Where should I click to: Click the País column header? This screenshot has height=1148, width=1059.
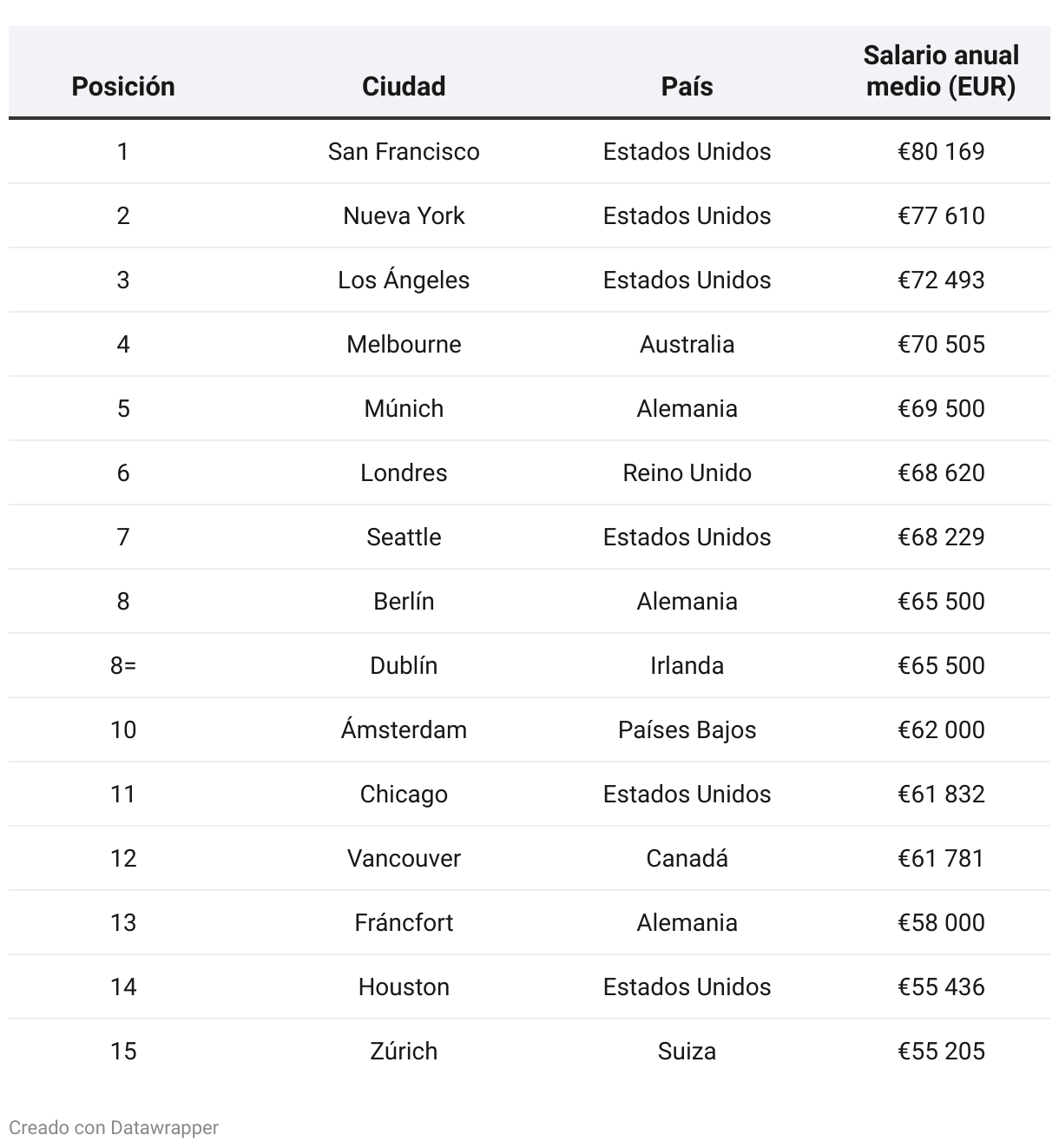(687, 86)
